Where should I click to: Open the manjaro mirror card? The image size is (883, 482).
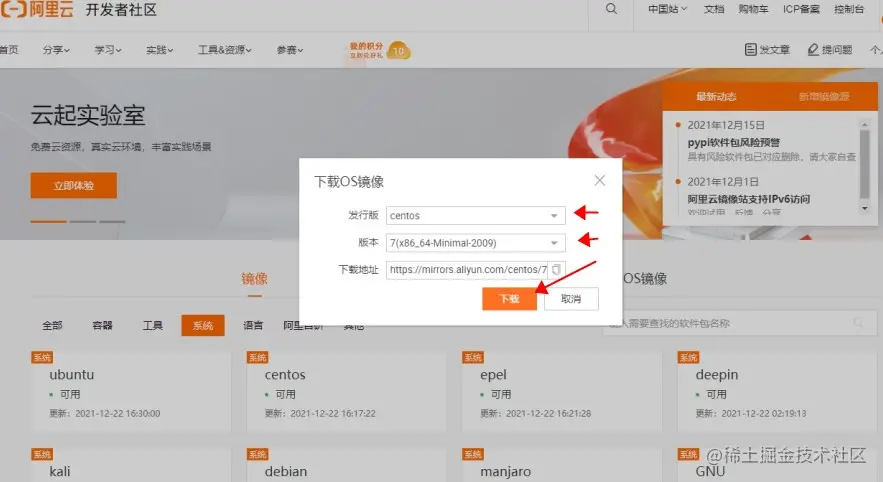point(561,465)
